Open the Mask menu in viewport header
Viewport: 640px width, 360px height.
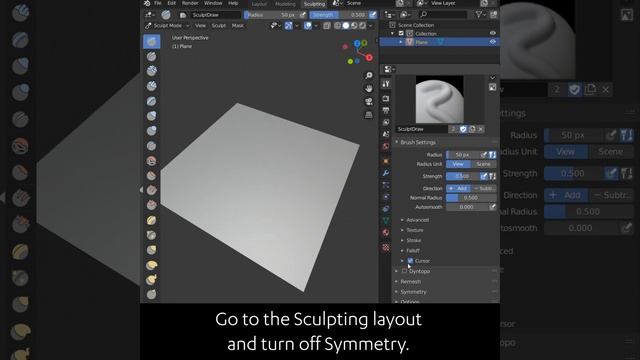pyautogui.click(x=238, y=26)
